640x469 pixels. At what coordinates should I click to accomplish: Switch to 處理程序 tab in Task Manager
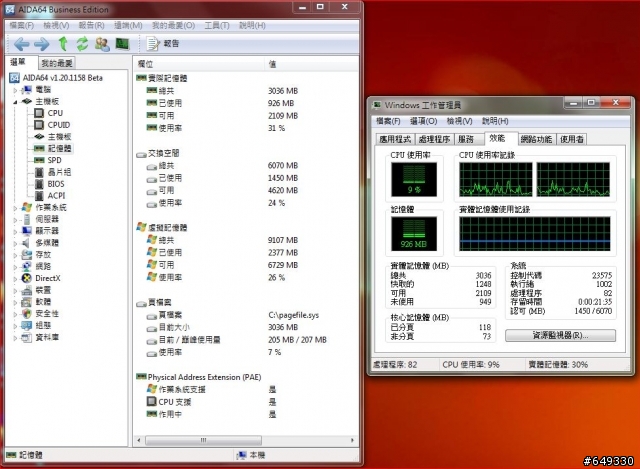click(434, 139)
